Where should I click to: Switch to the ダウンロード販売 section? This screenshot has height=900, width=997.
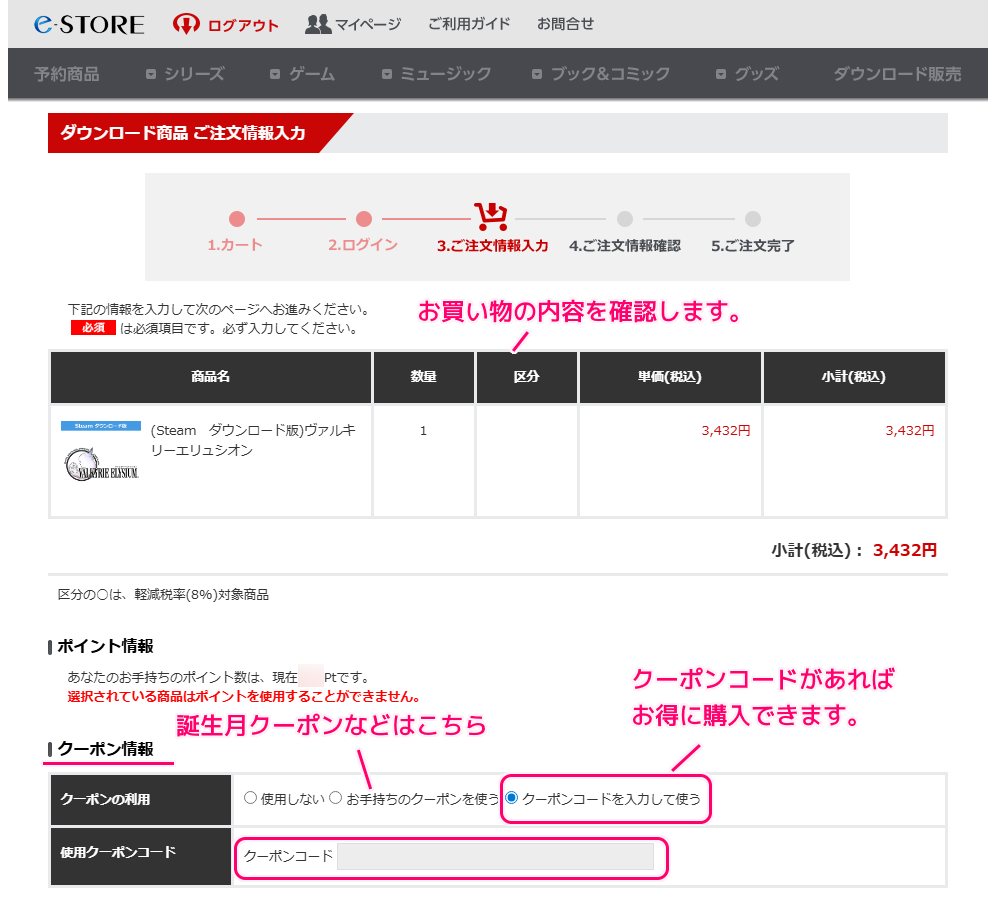point(894,73)
